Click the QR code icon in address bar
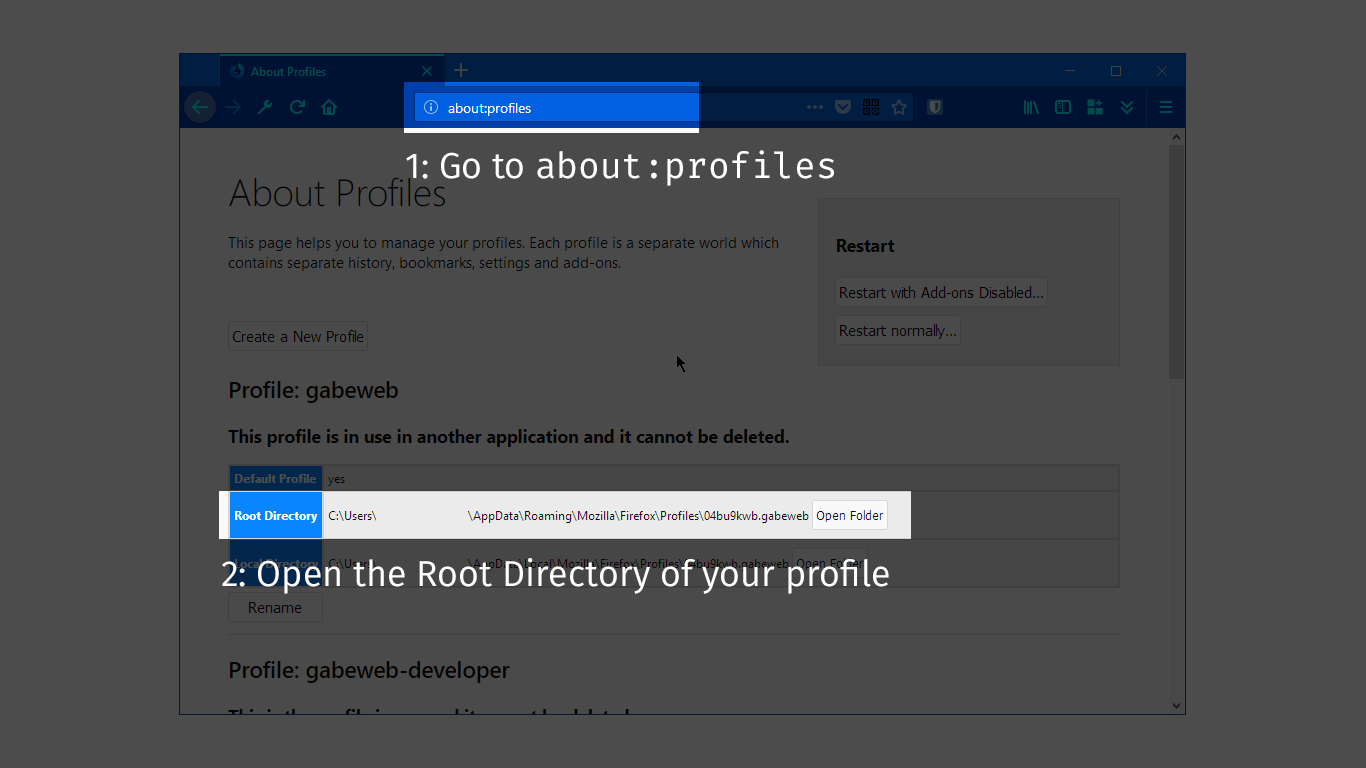1366x768 pixels. tap(871, 107)
